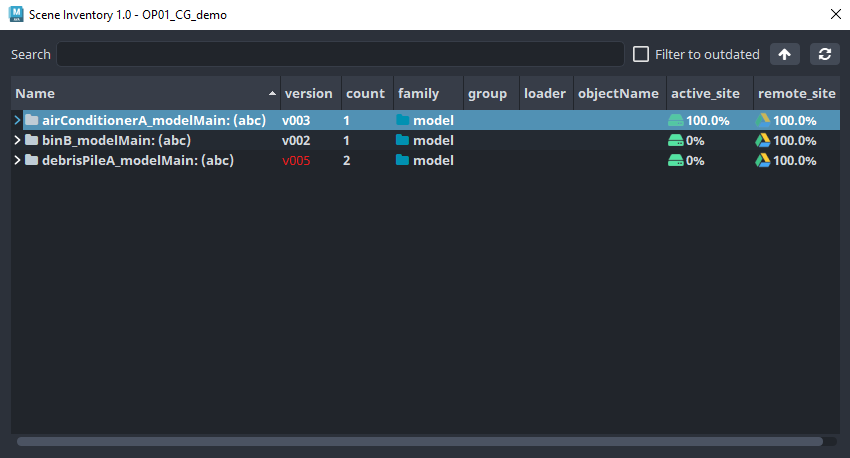Click the Name column sort arrow indicator
Screen dimensions: 850x458
pos(272,93)
